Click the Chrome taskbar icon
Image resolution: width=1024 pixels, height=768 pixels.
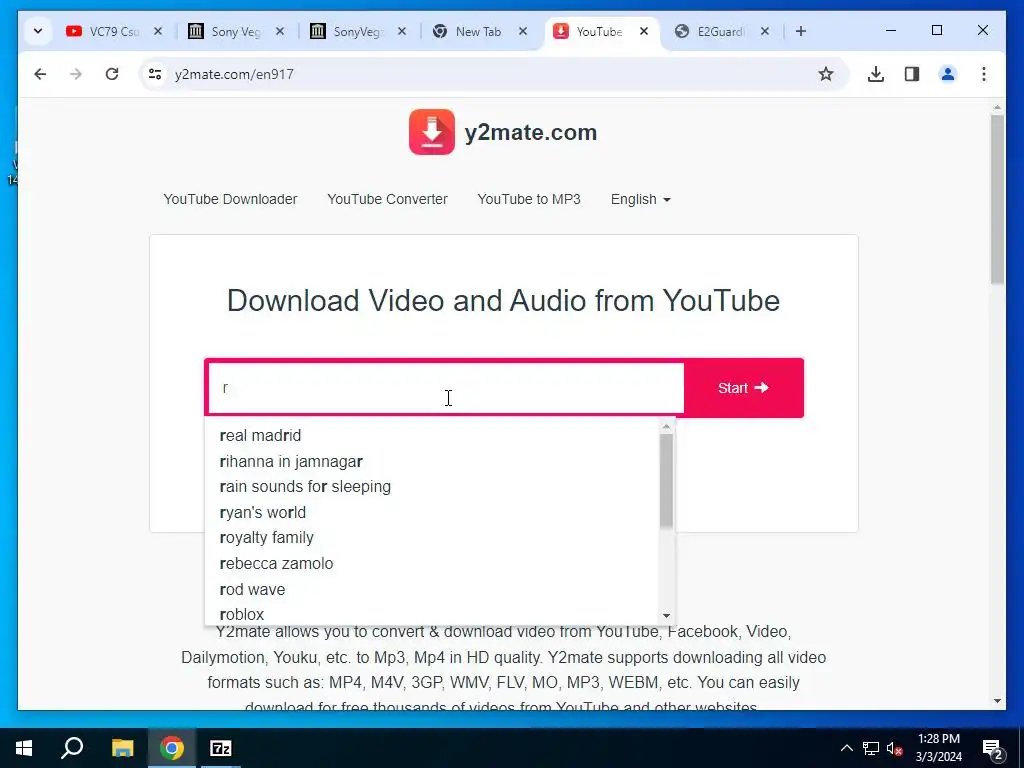pos(172,748)
